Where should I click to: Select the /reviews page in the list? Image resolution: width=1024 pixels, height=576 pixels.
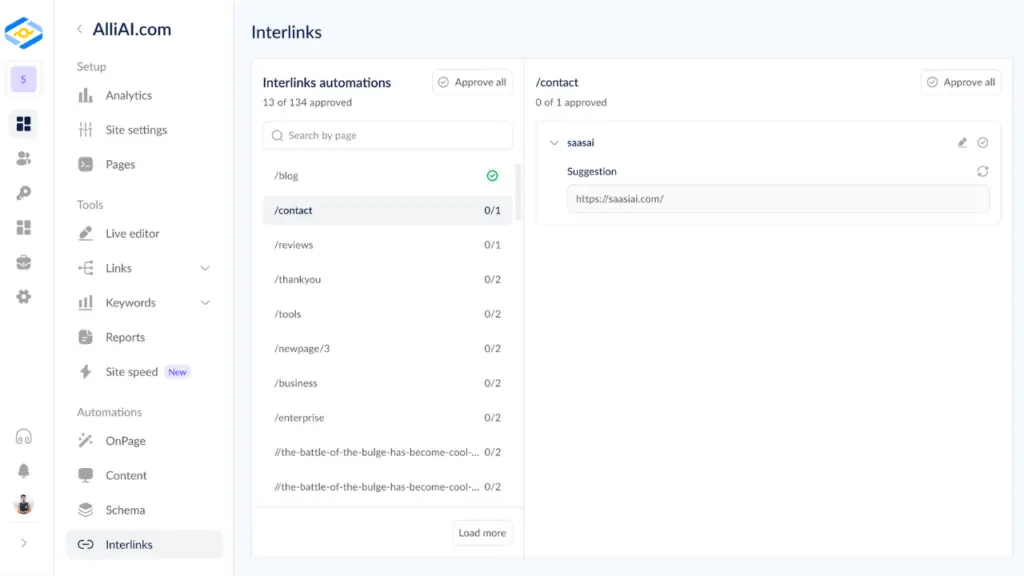pyautogui.click(x=294, y=245)
